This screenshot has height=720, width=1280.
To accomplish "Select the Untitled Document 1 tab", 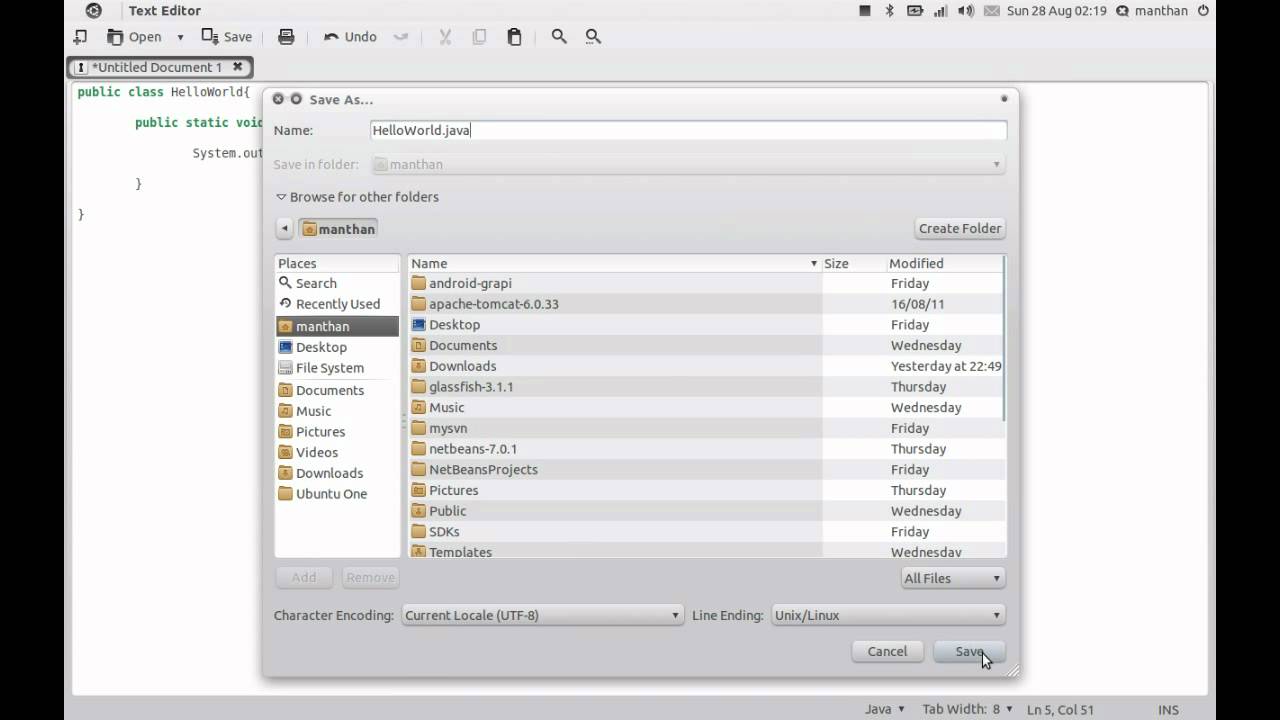I will tap(157, 67).
